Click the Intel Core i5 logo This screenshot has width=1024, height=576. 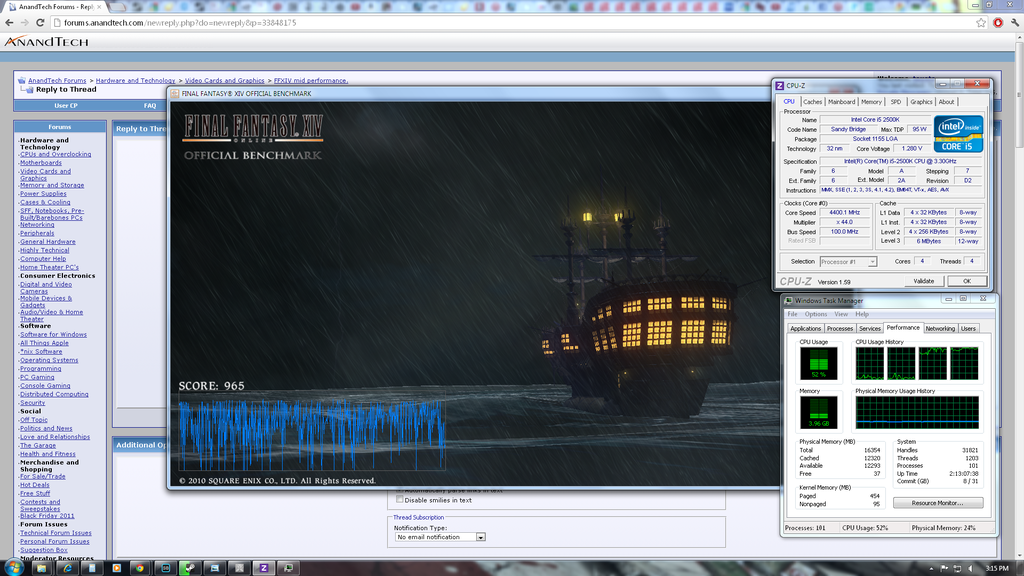pos(958,133)
